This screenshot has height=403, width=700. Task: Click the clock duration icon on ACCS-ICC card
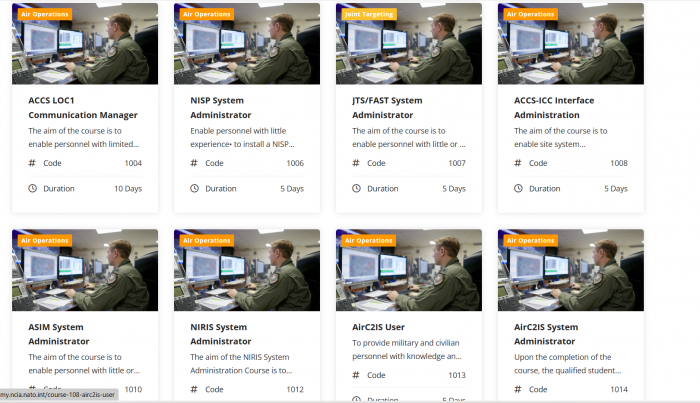click(x=518, y=188)
